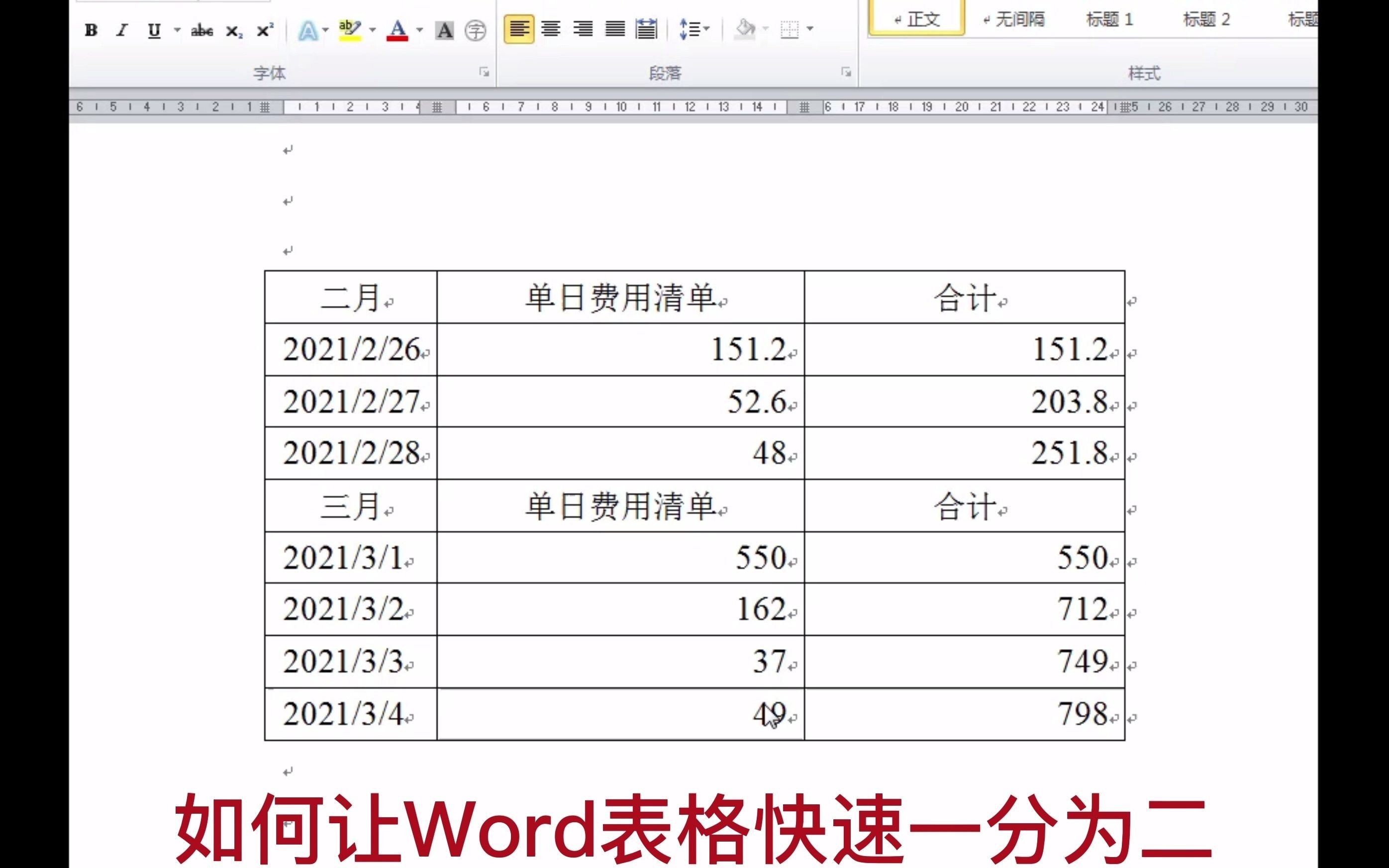This screenshot has height=868, width=1389.
Task: Center align the paragraph
Action: coord(551,29)
